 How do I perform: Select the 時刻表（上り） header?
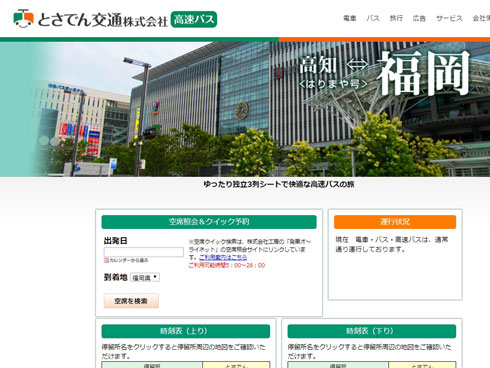[x=186, y=331]
